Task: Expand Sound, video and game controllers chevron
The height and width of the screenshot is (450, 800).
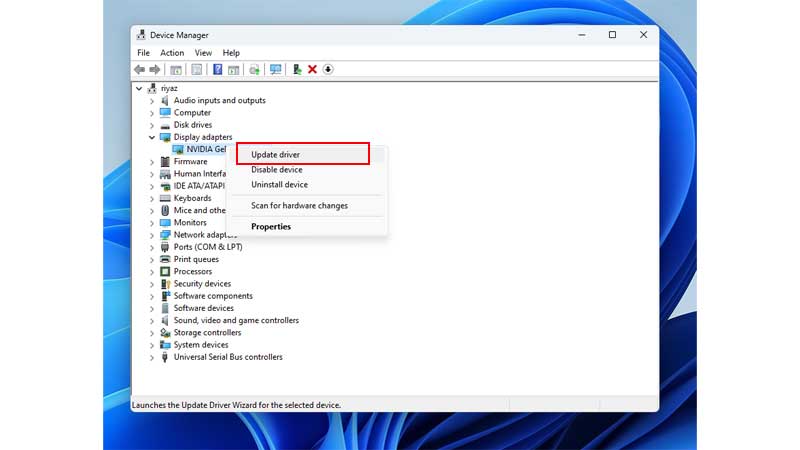Action: point(152,321)
